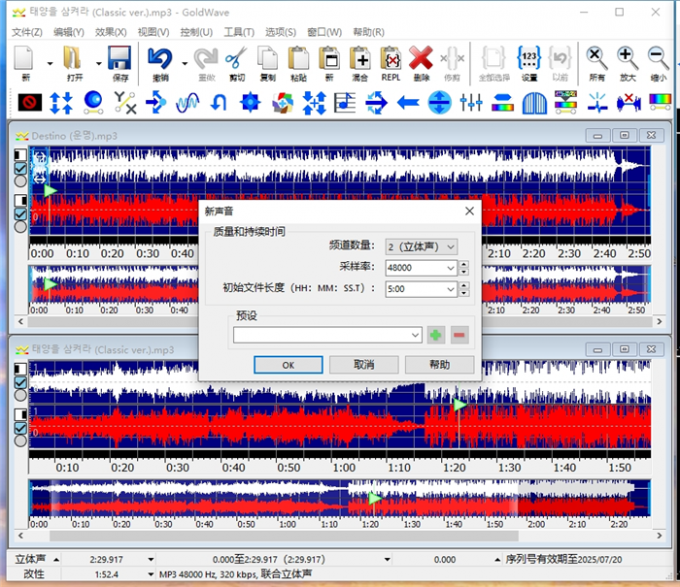Open the 工具(T) menu
Screen dimensions: 680x587
click(239, 32)
